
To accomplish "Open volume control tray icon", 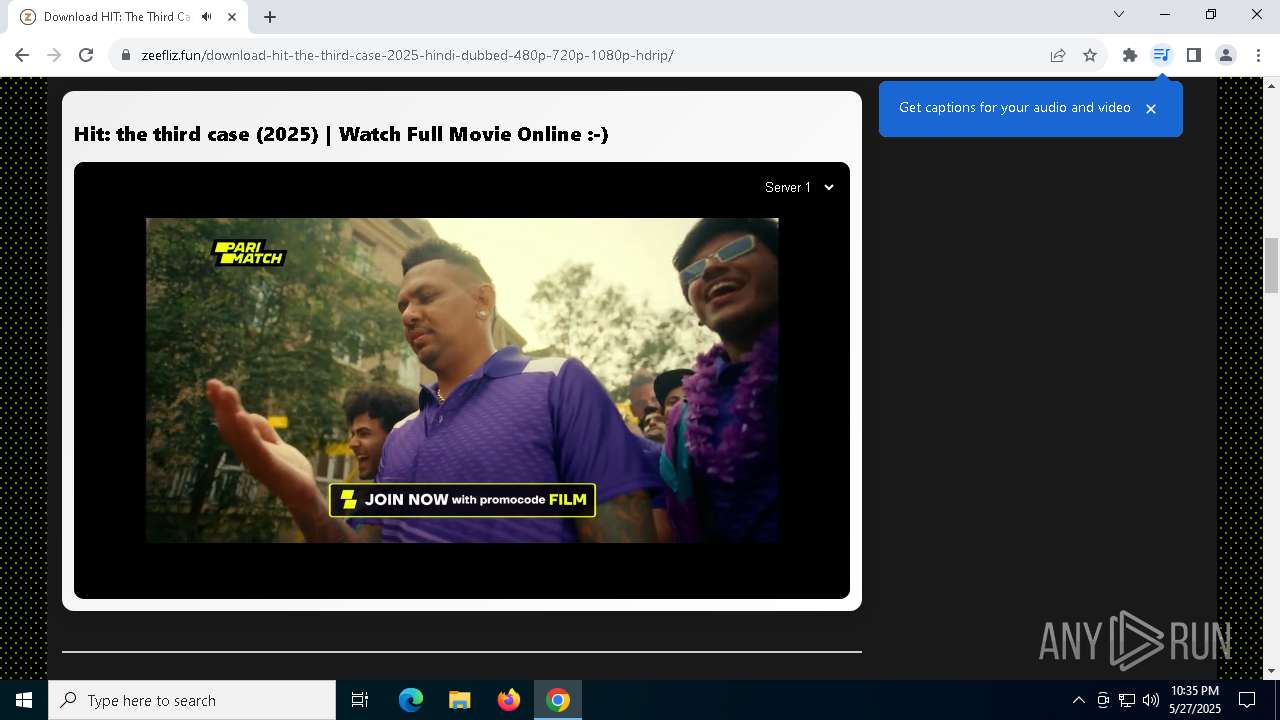I will 1151,700.
